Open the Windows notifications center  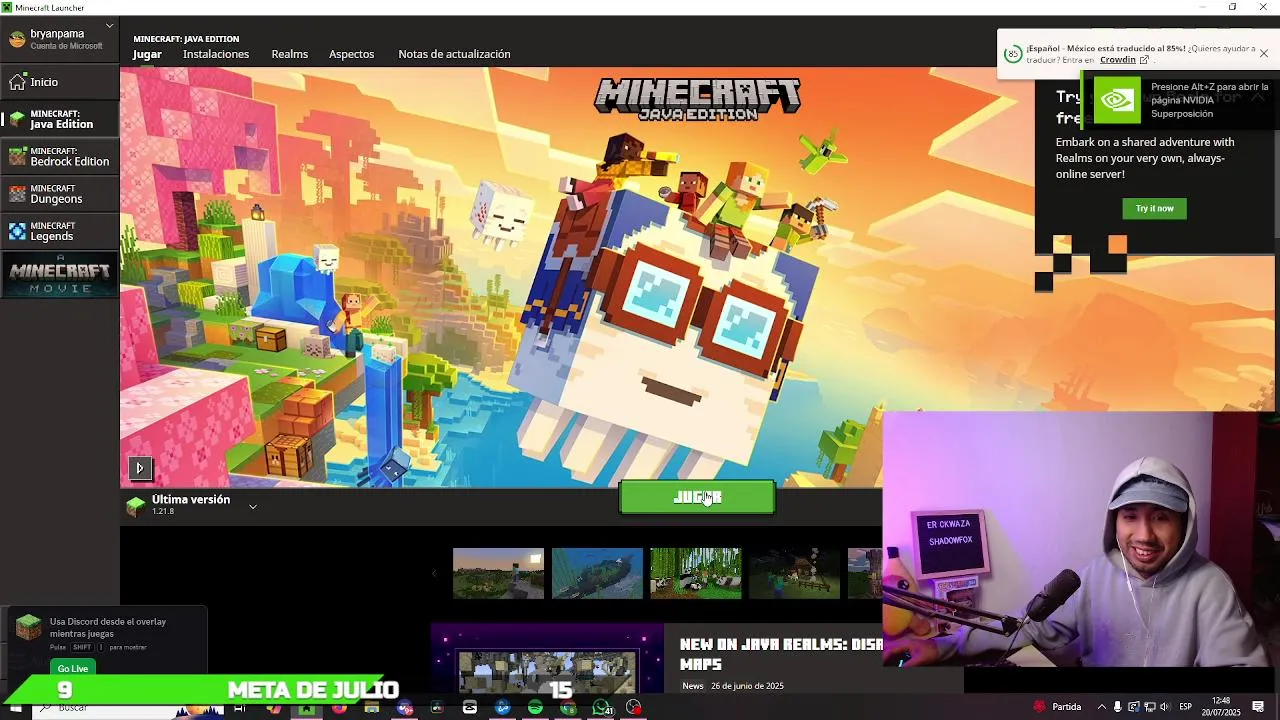point(1259,707)
